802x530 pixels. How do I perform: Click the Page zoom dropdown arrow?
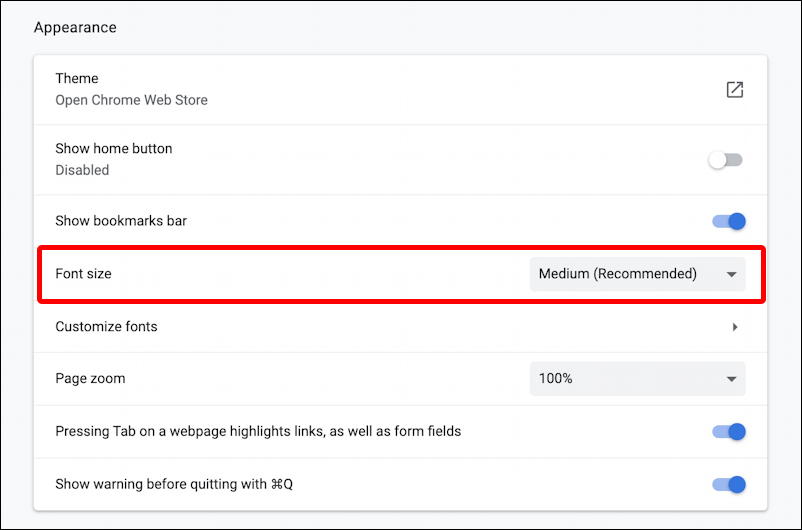731,379
